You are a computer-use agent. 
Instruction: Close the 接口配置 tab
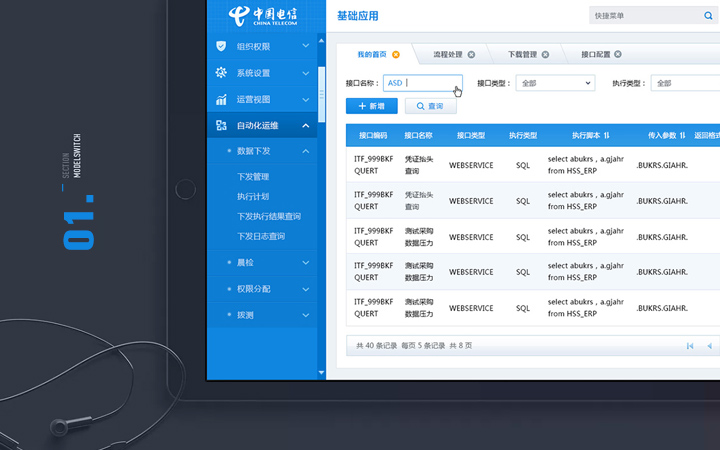tap(618, 54)
